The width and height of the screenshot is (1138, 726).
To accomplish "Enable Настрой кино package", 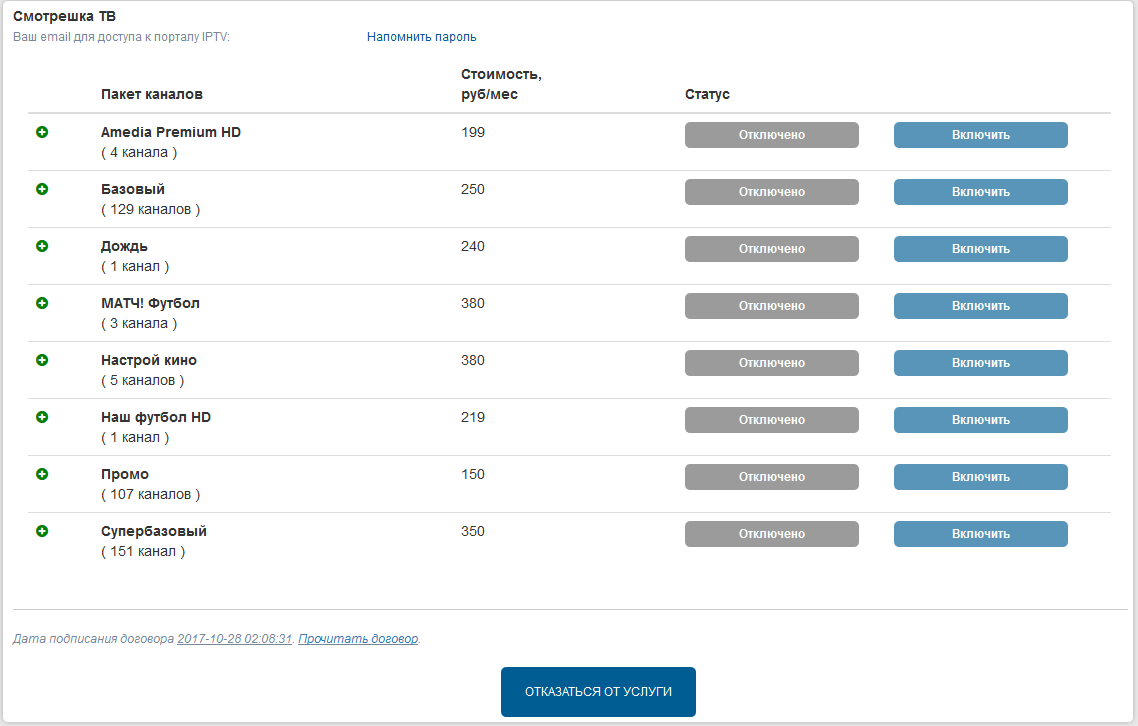I will 981,363.
